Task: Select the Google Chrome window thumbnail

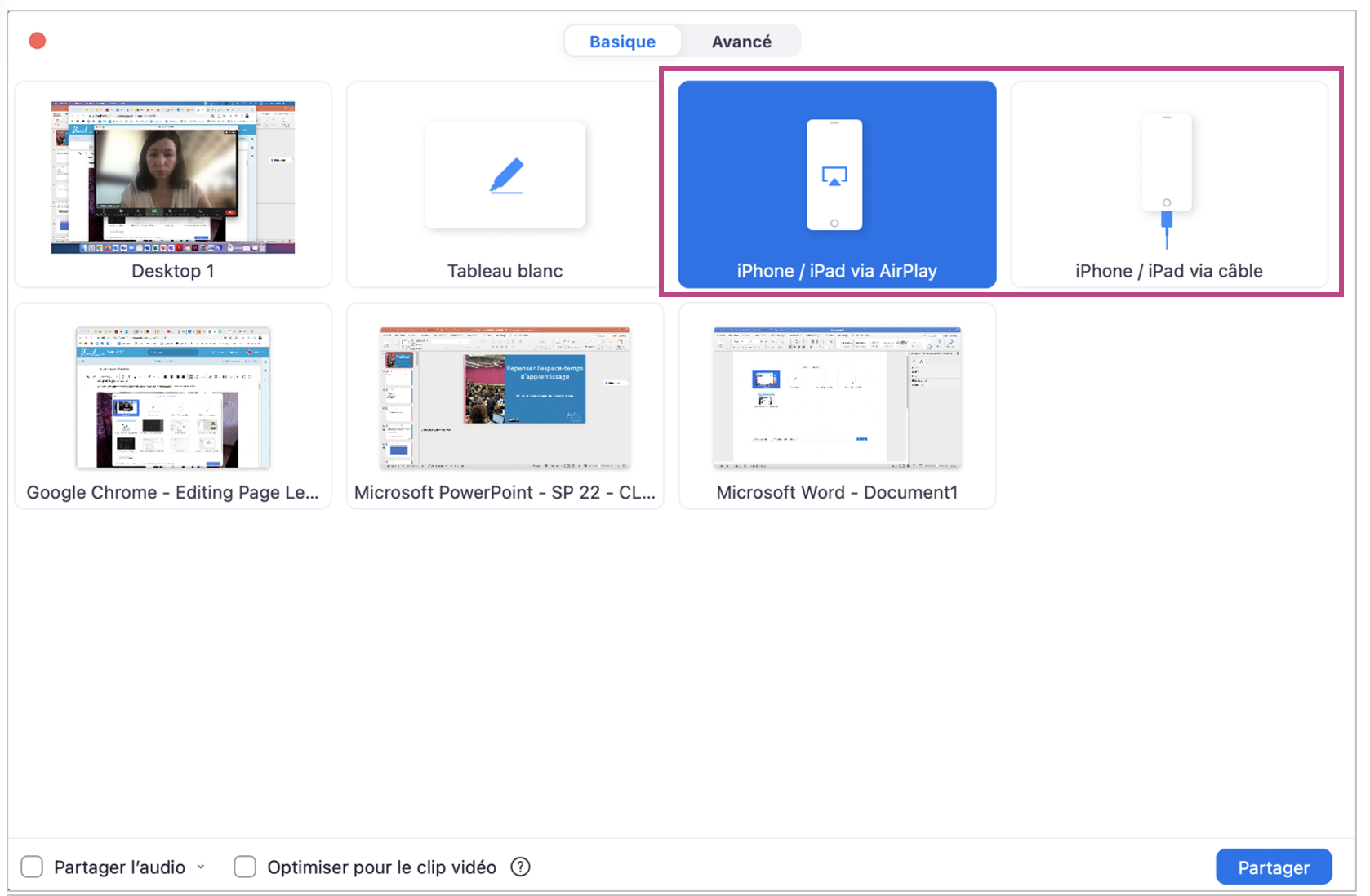Action: (x=172, y=397)
